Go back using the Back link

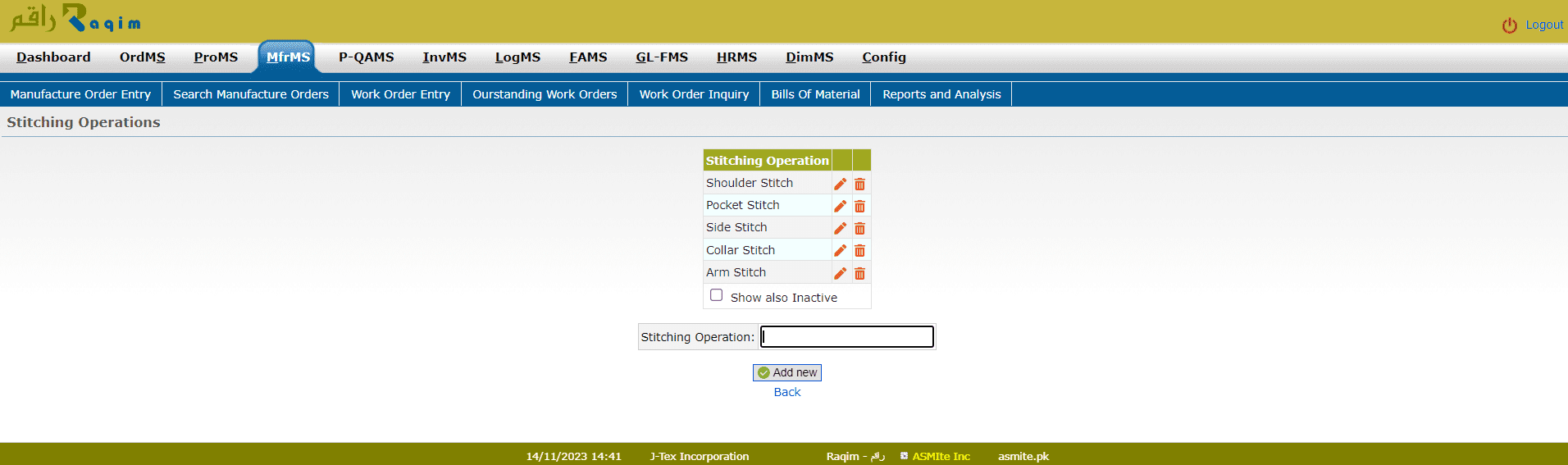click(x=786, y=392)
